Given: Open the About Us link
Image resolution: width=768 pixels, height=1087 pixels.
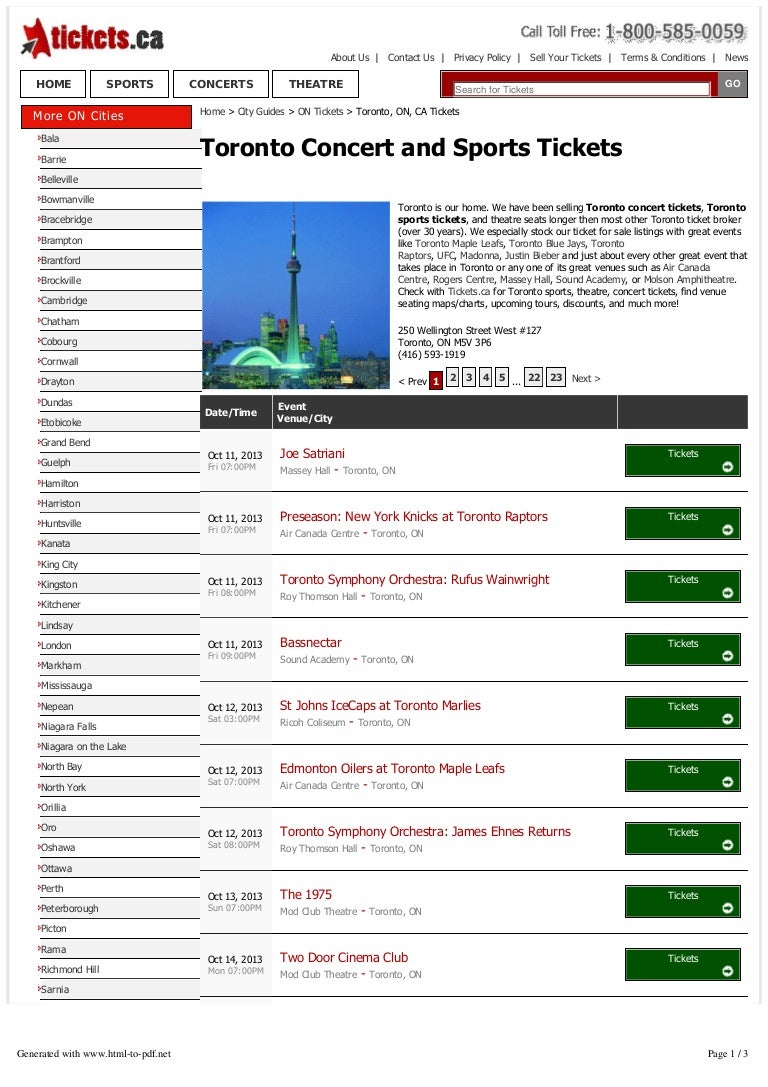Looking at the screenshot, I should click(x=350, y=58).
